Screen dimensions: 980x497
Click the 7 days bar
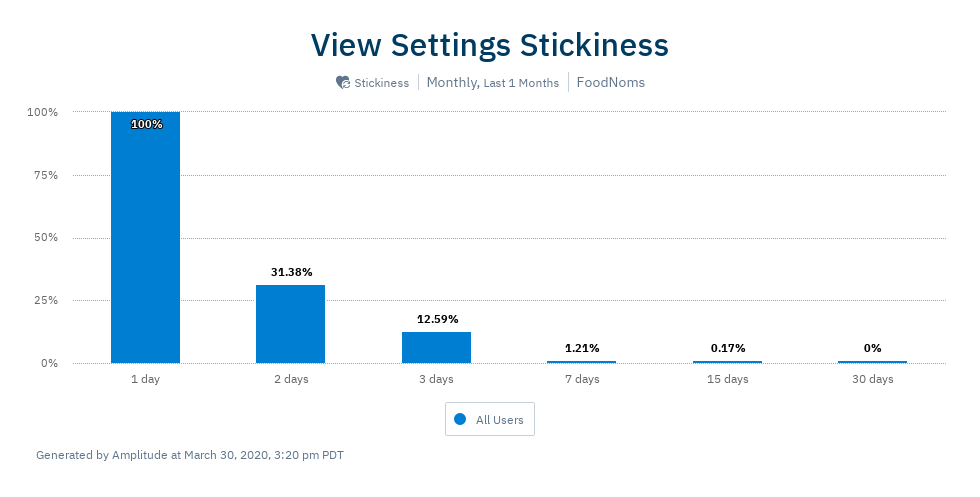coord(582,362)
